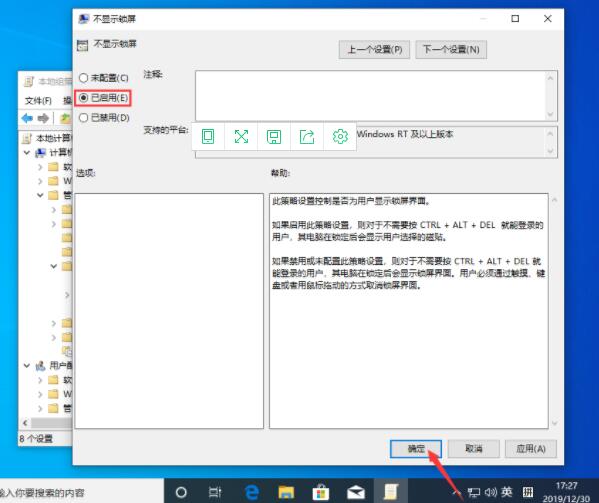
Task: Click the 下一个设置(N) button
Action: (x=451, y=50)
